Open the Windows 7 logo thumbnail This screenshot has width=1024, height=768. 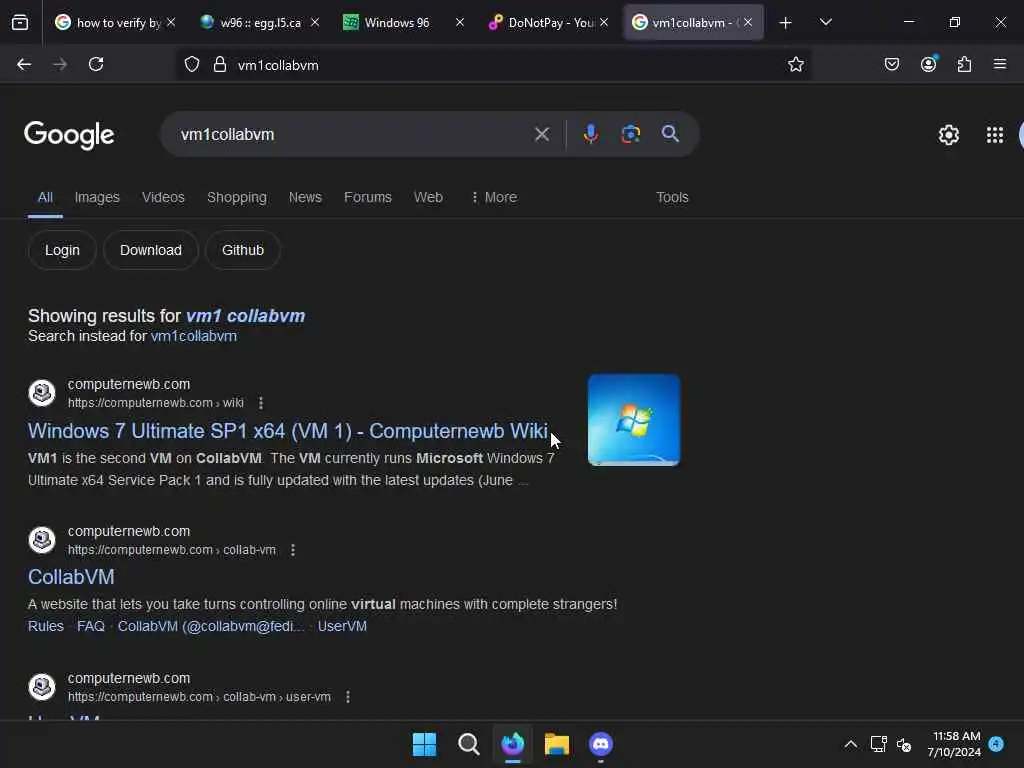click(x=633, y=420)
